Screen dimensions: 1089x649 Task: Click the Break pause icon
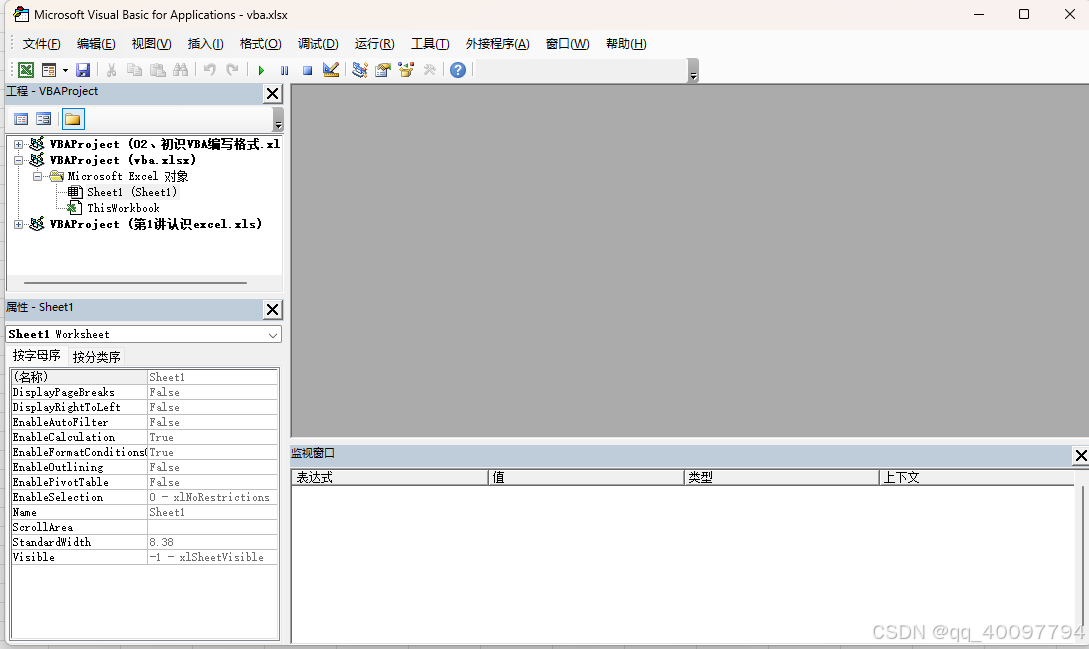coord(284,70)
